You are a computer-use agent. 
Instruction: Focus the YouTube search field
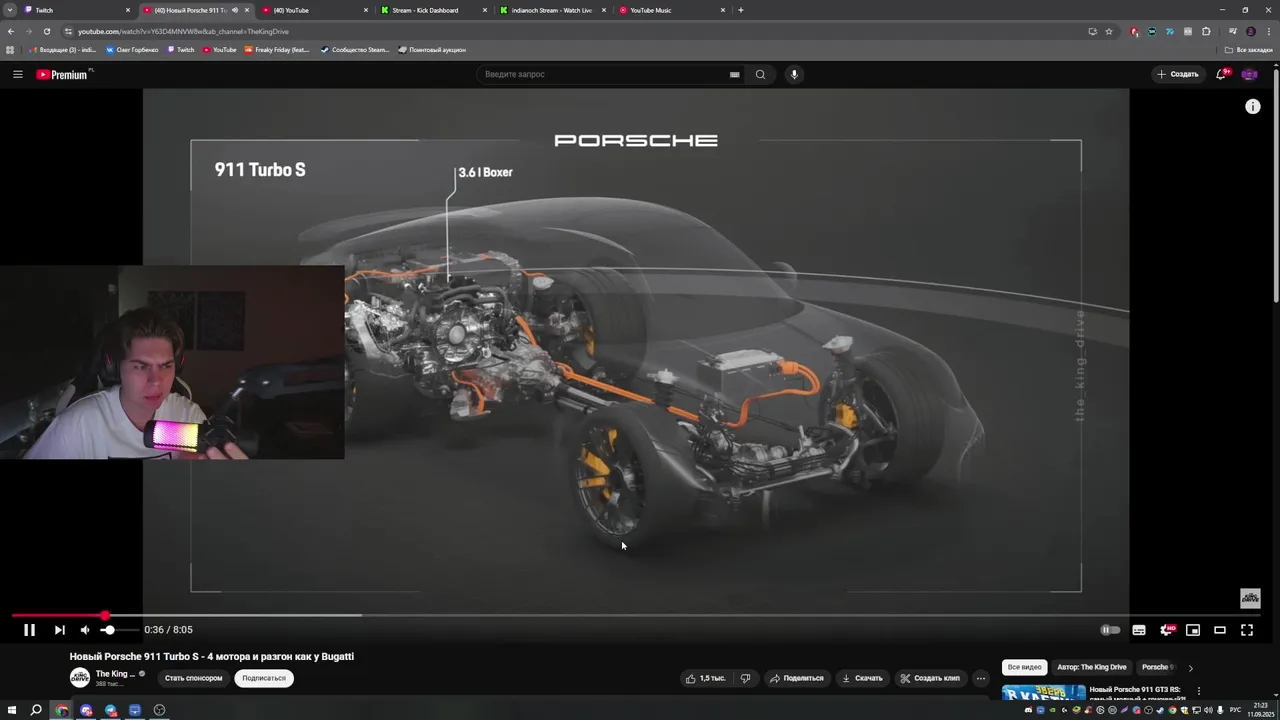coord(605,74)
